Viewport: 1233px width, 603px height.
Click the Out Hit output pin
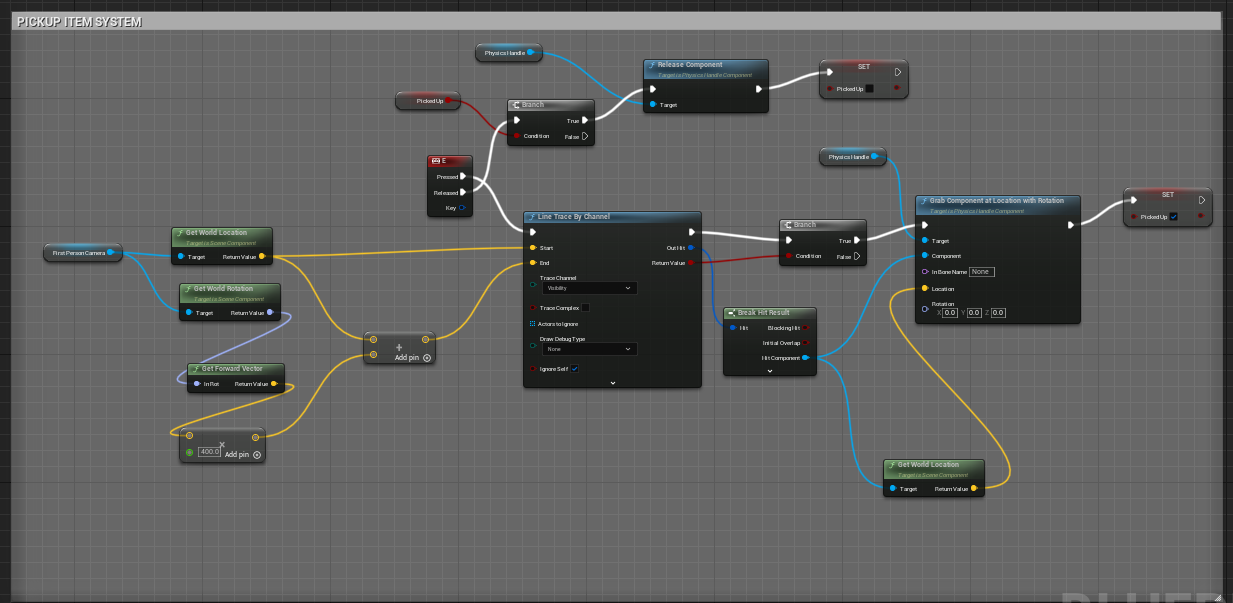coord(691,248)
